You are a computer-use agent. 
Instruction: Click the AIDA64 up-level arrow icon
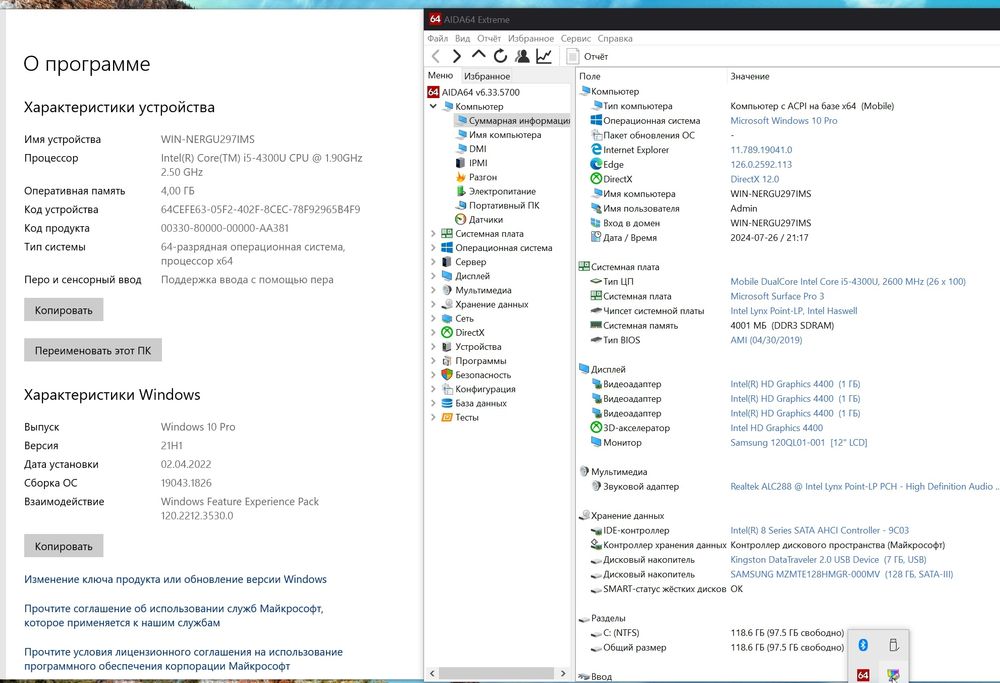478,55
